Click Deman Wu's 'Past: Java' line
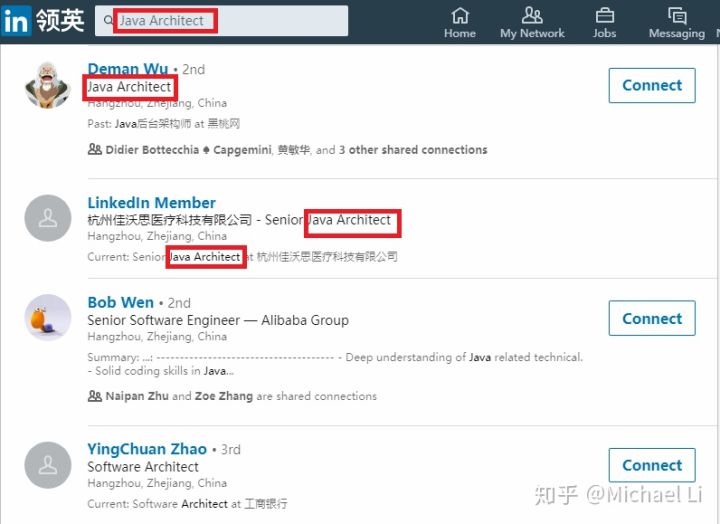Screen dimensions: 720x524 [163, 124]
